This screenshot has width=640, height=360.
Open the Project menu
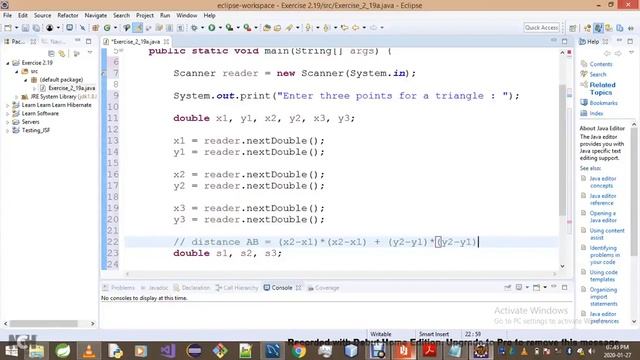click(x=145, y=16)
